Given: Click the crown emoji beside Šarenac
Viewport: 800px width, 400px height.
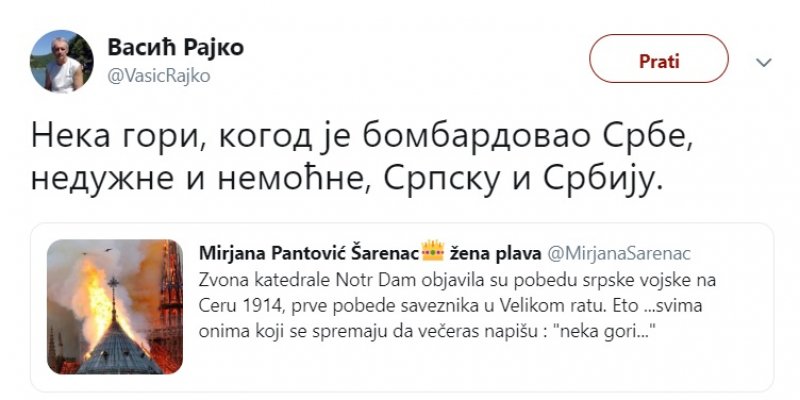Looking at the screenshot, I should point(432,251).
